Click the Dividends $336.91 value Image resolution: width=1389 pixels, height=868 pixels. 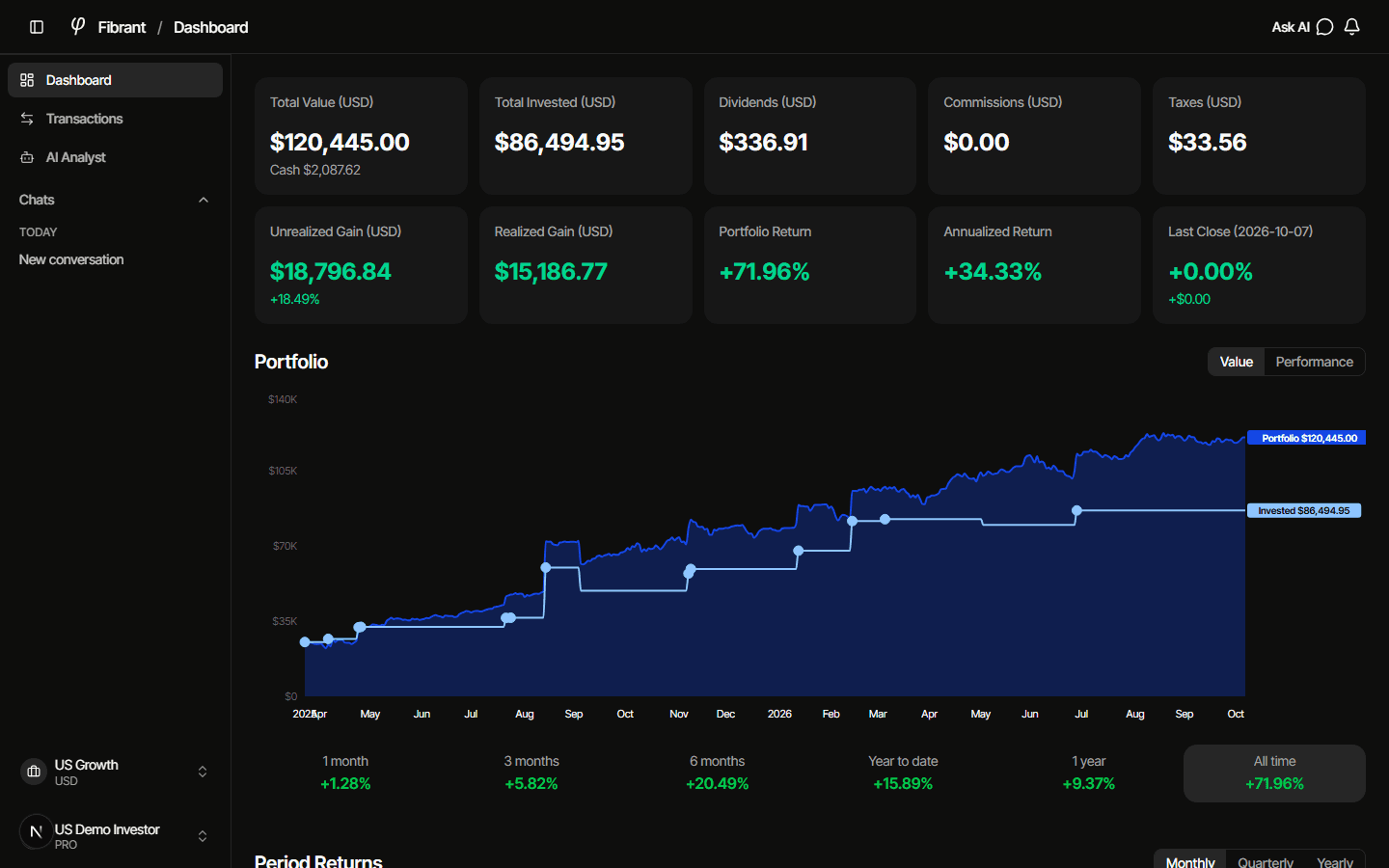point(763,143)
